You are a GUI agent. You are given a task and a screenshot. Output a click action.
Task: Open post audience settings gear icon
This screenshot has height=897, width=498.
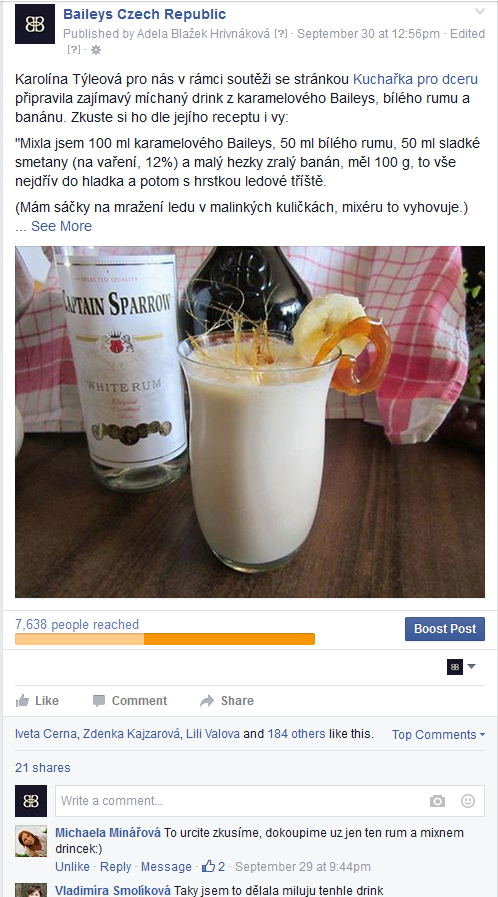point(96,50)
